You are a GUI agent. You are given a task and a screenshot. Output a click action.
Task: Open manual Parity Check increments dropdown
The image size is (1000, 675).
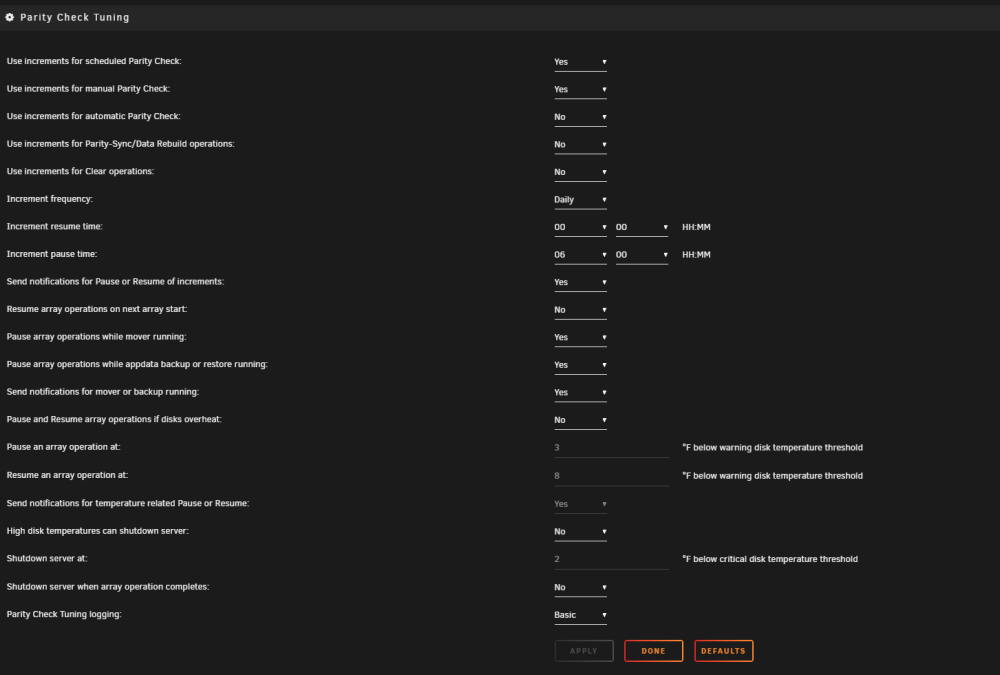[580, 89]
